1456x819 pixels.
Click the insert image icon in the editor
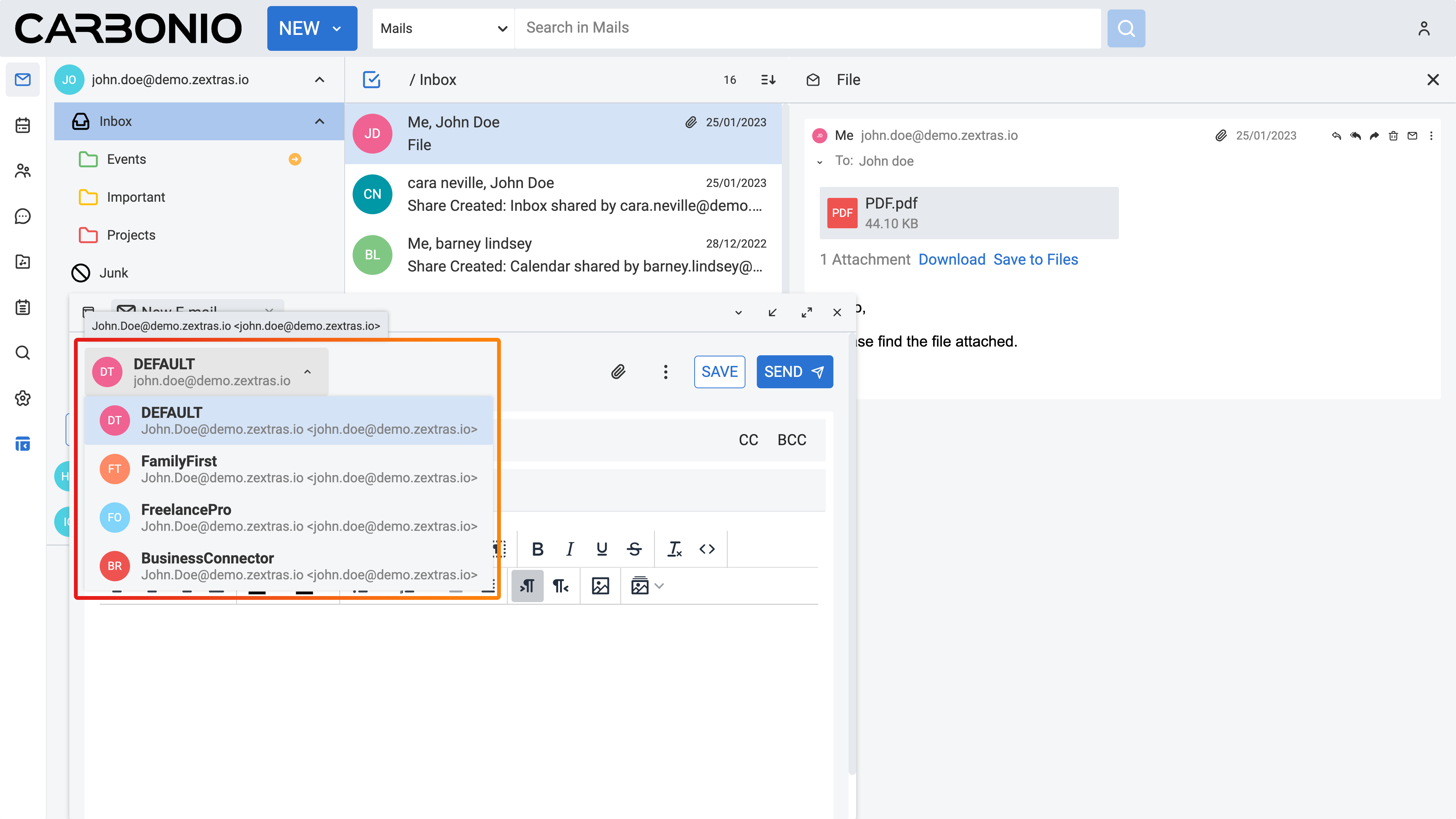[600, 586]
